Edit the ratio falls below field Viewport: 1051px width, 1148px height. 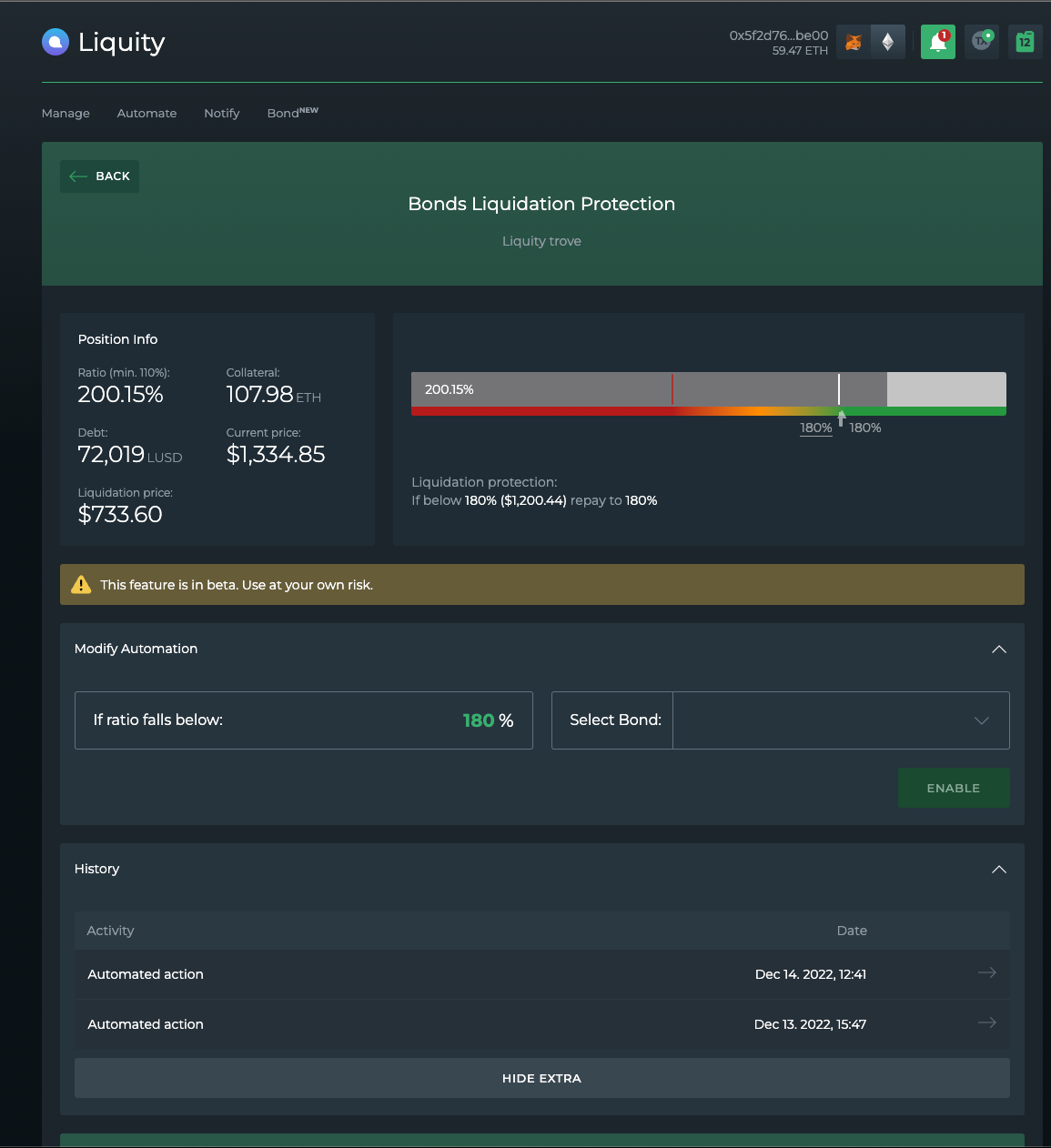point(304,720)
